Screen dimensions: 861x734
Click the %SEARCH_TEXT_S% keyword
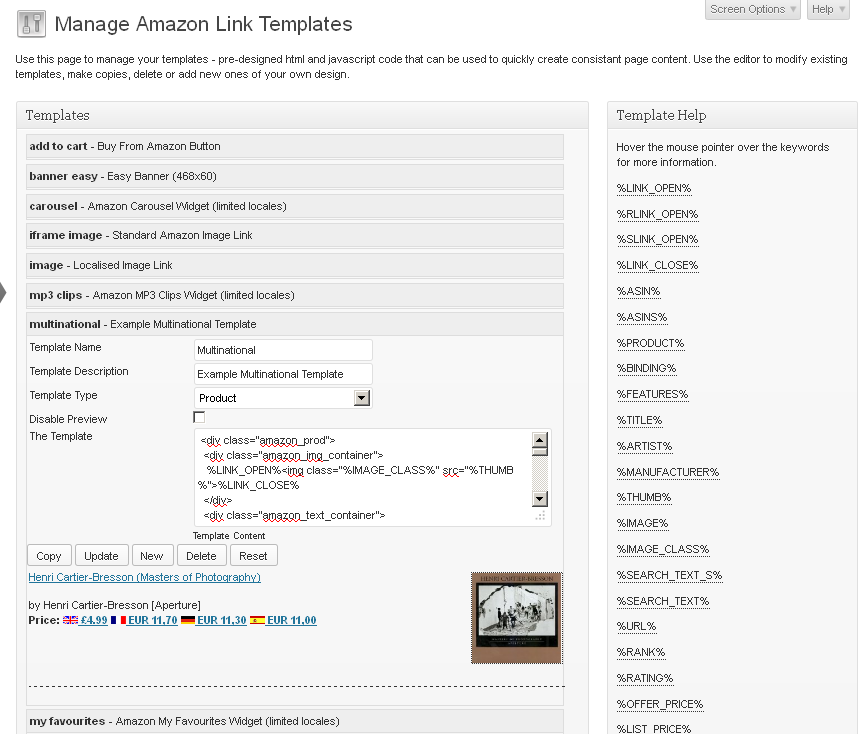669,575
